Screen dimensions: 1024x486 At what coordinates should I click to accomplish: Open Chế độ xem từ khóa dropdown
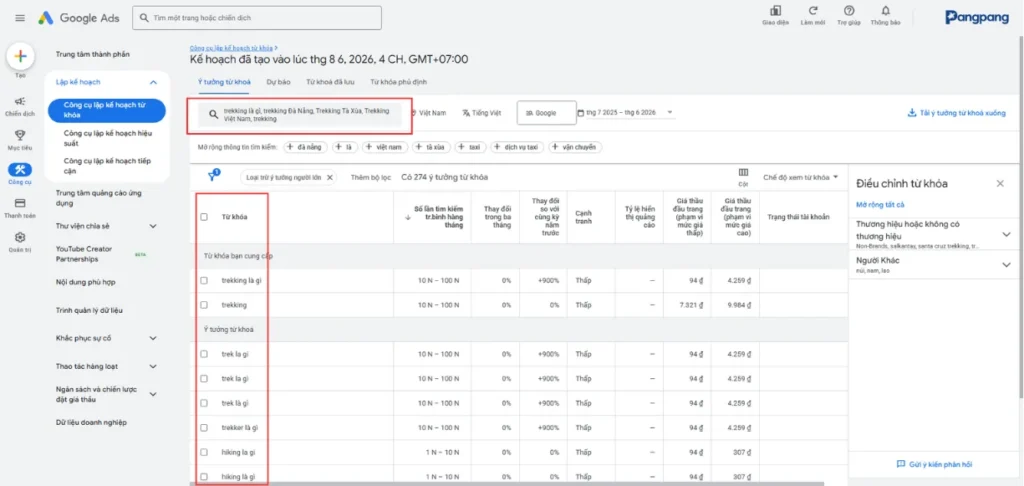coord(801,177)
